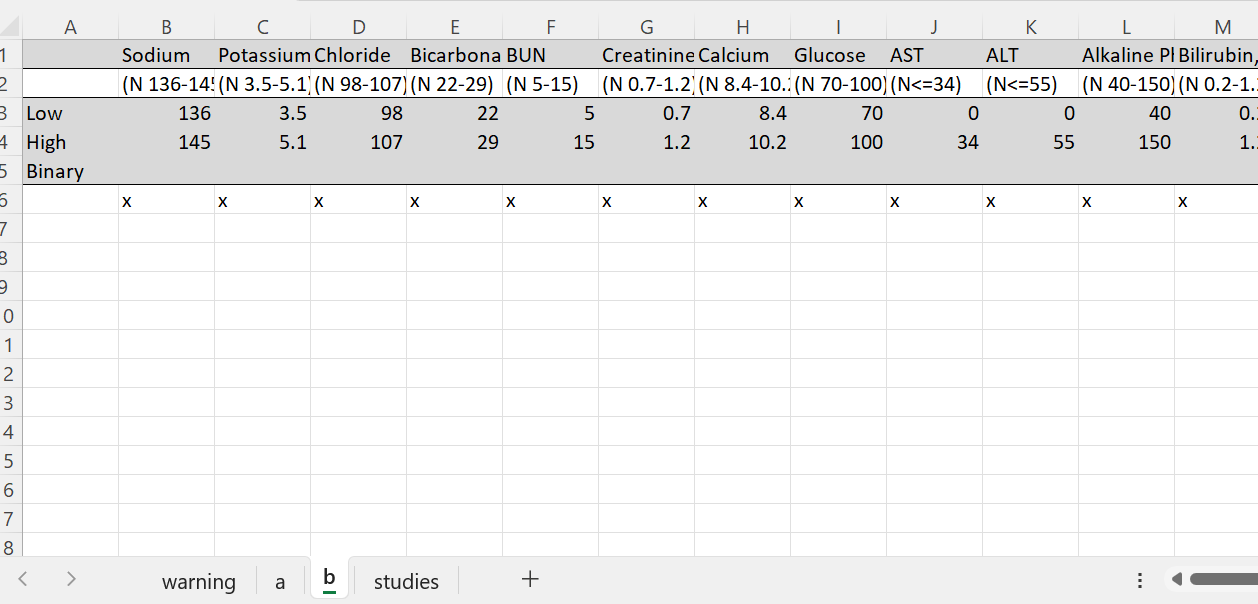The width and height of the screenshot is (1258, 604).
Task: Select the Sodium High value 145 cell
Action: pyautogui.click(x=166, y=142)
